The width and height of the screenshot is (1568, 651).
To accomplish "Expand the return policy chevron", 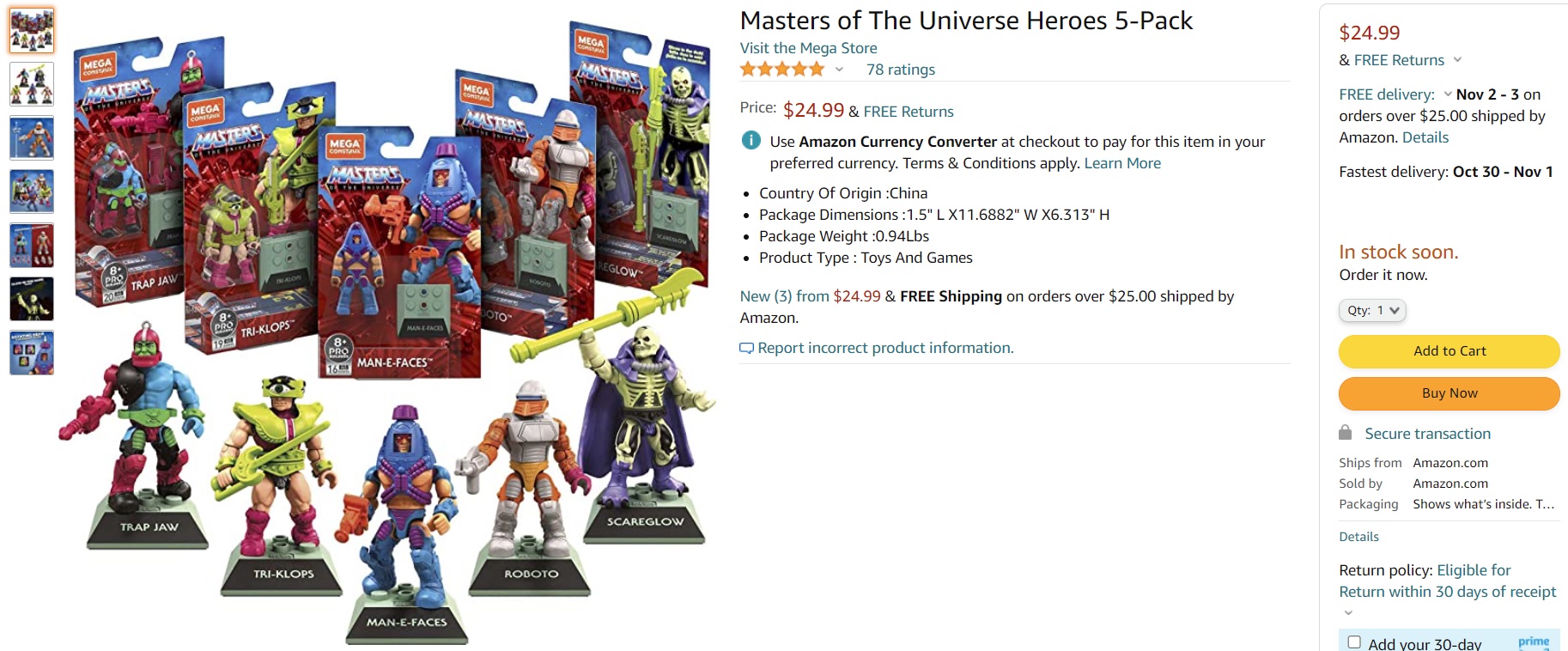I will pyautogui.click(x=1348, y=612).
